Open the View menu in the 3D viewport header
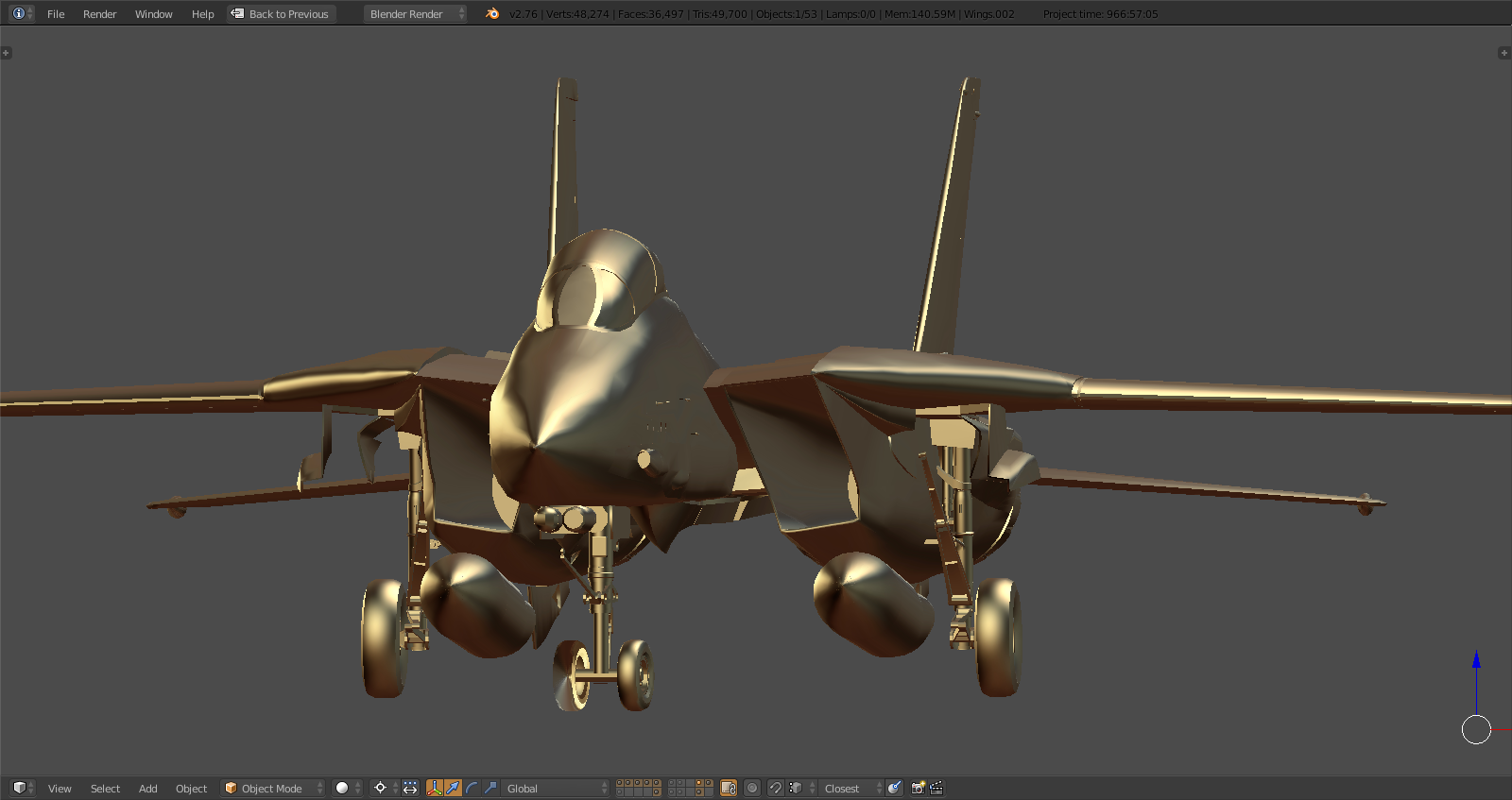The image size is (1512, 800). click(x=60, y=789)
